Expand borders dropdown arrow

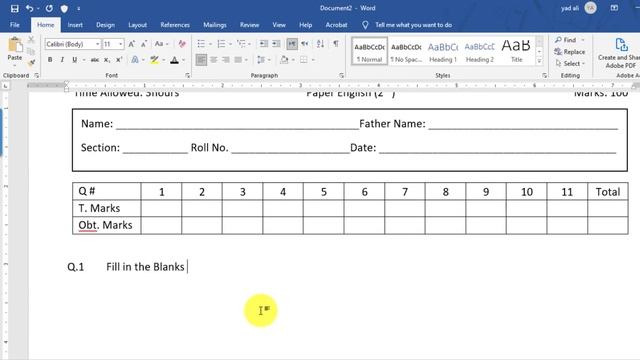click(x=313, y=60)
